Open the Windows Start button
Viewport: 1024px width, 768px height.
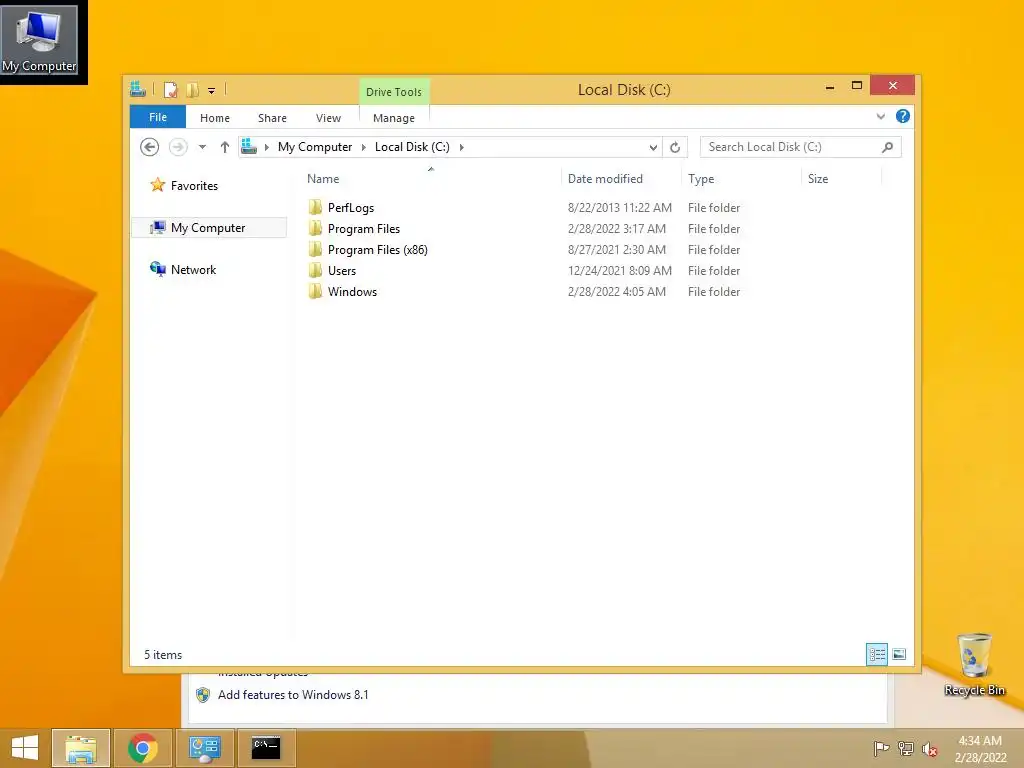coord(24,748)
